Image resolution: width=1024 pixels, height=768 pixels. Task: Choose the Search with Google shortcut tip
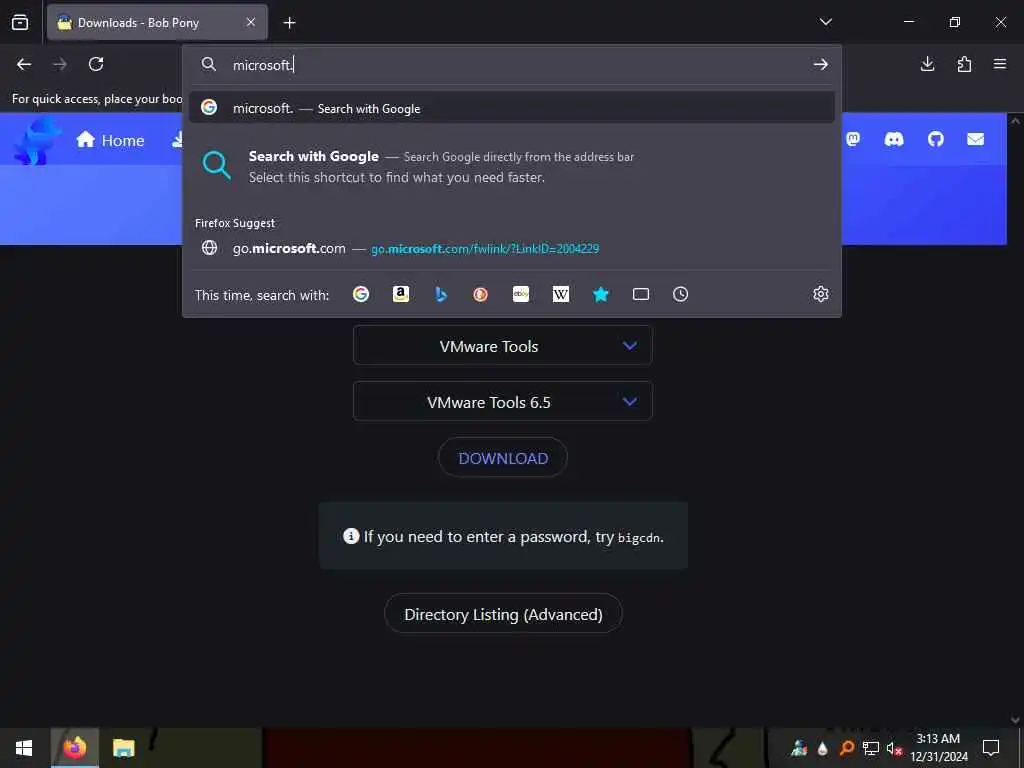(x=511, y=167)
